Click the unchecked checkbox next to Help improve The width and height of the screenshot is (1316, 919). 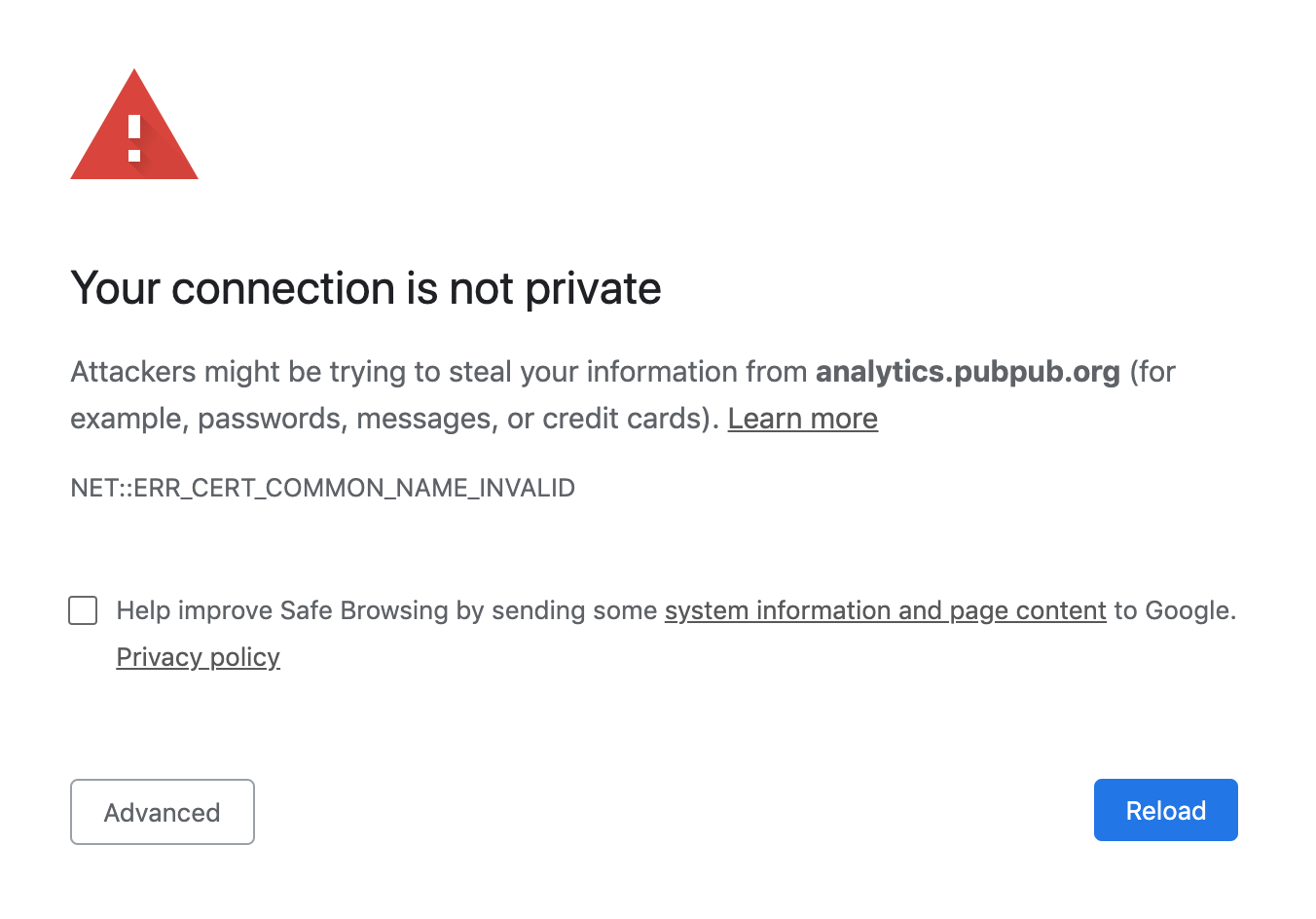tap(83, 610)
